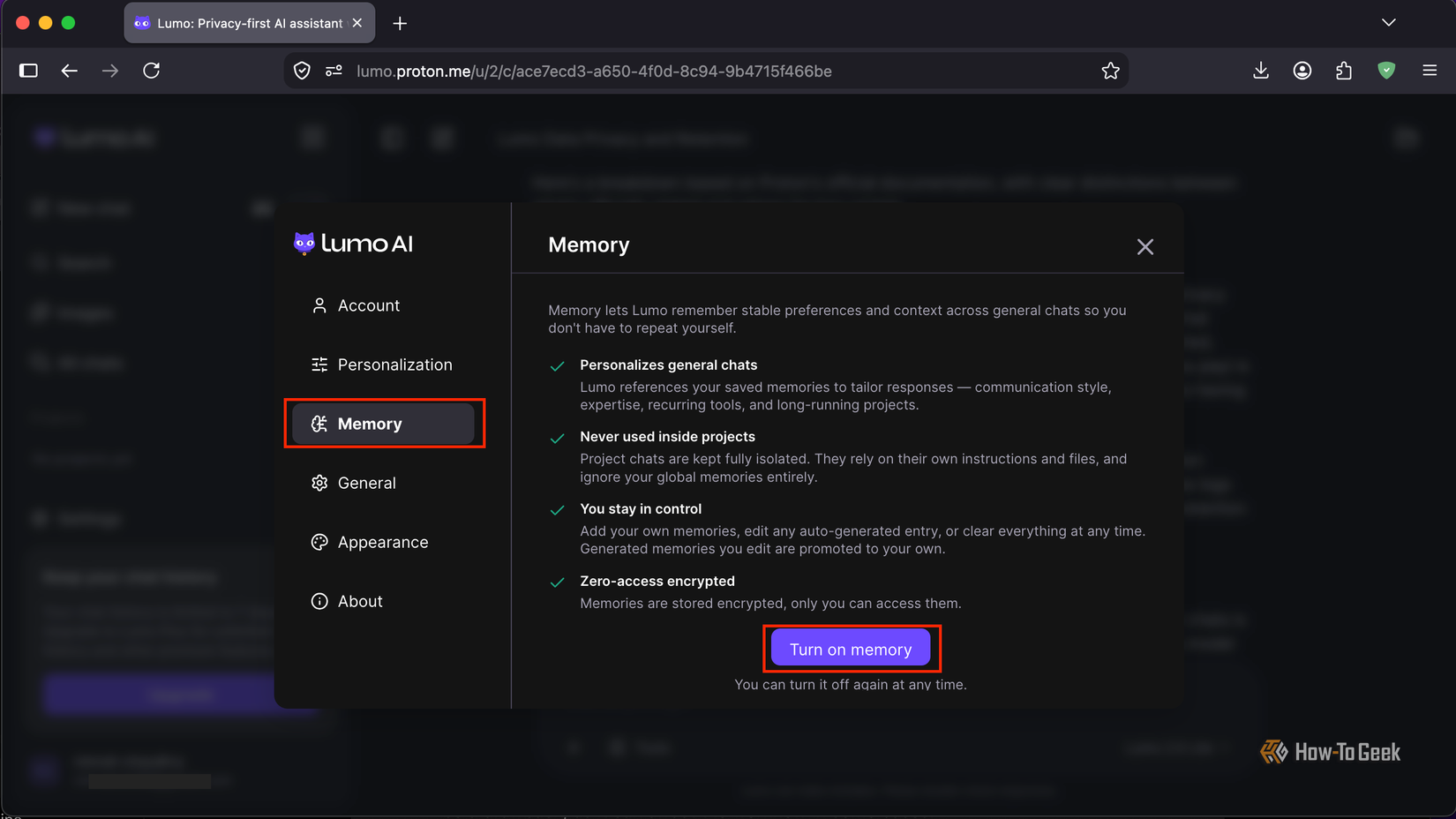Click the 'Personalizes general chats' heading
1456x819 pixels.
tap(668, 365)
